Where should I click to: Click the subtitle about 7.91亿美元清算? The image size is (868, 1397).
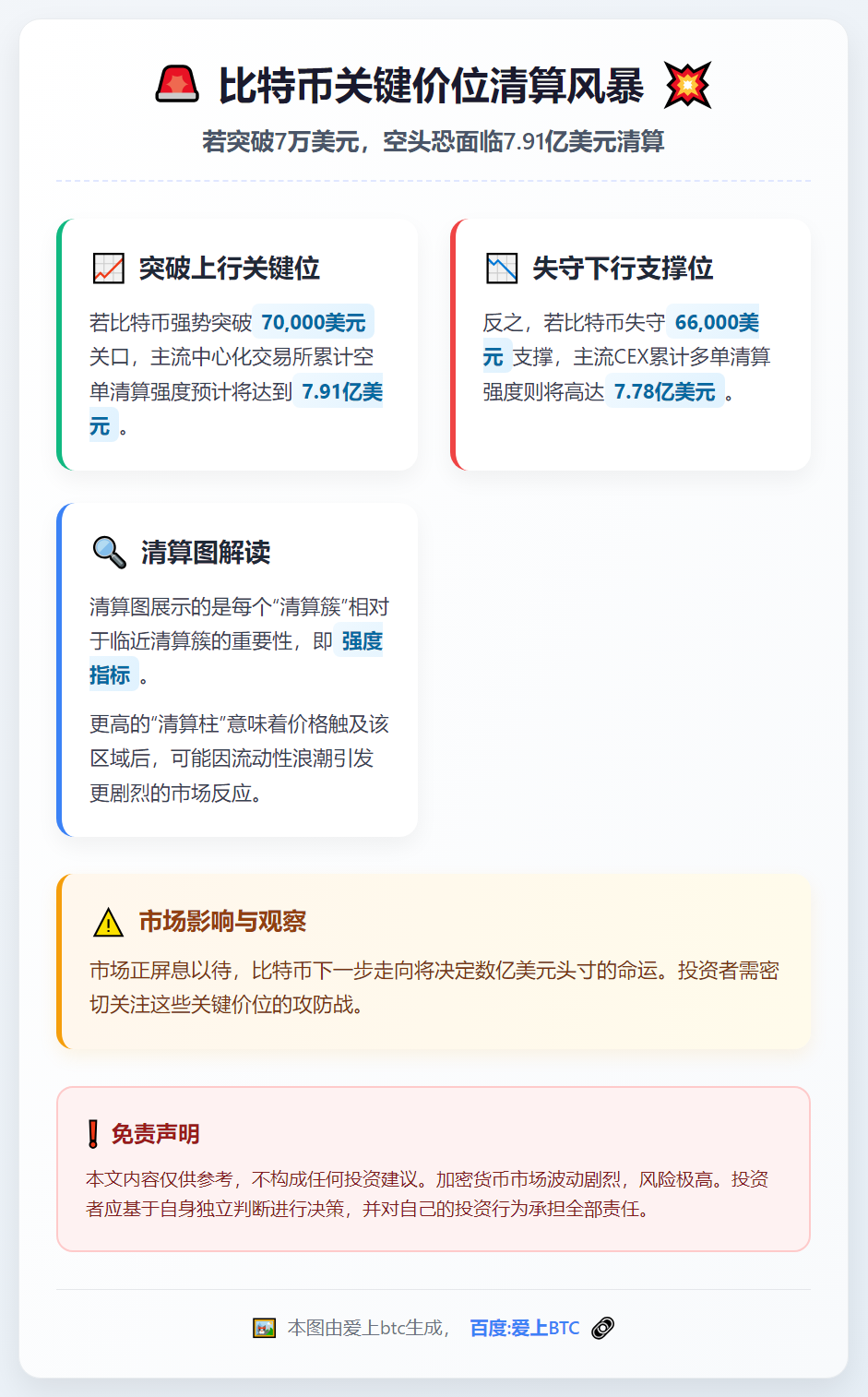tap(434, 141)
